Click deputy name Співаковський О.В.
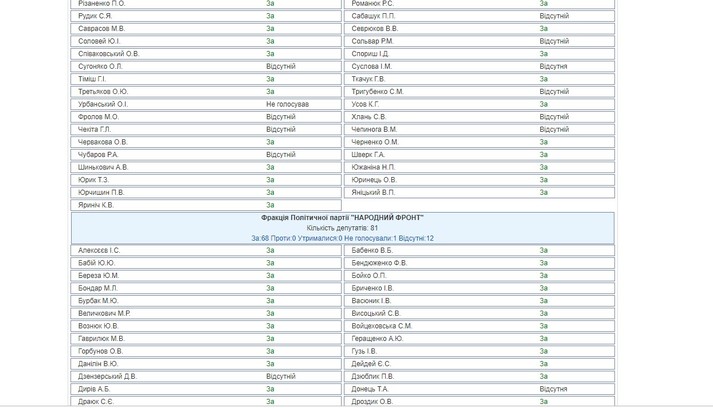Screen dimensions: 713x408 pos(109,54)
